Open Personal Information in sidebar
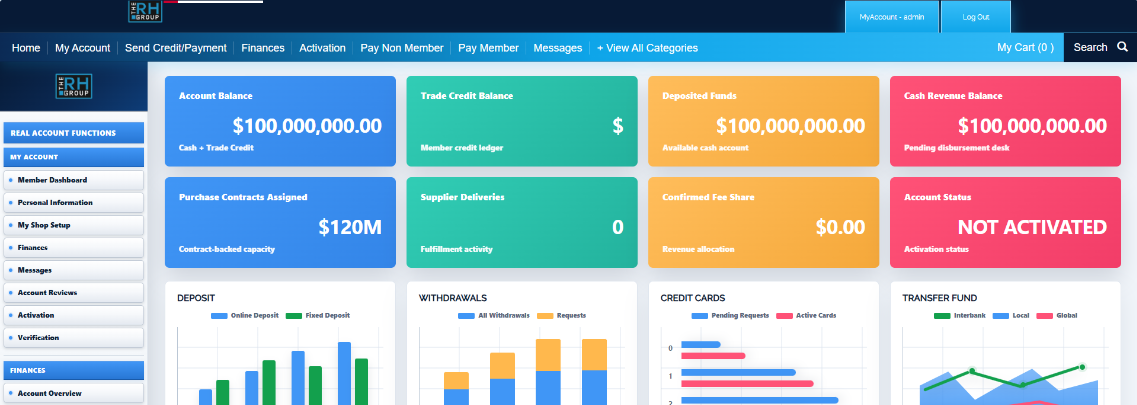The image size is (1137, 405). 73,202
